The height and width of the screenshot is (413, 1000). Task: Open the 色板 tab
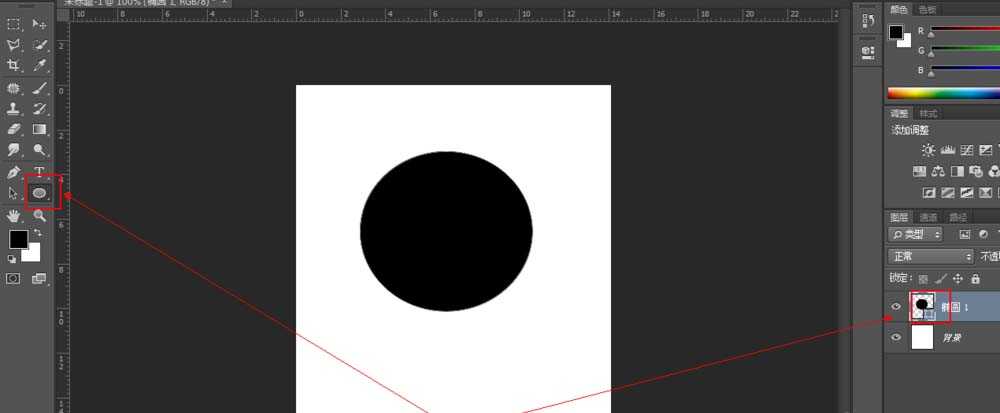click(927, 9)
